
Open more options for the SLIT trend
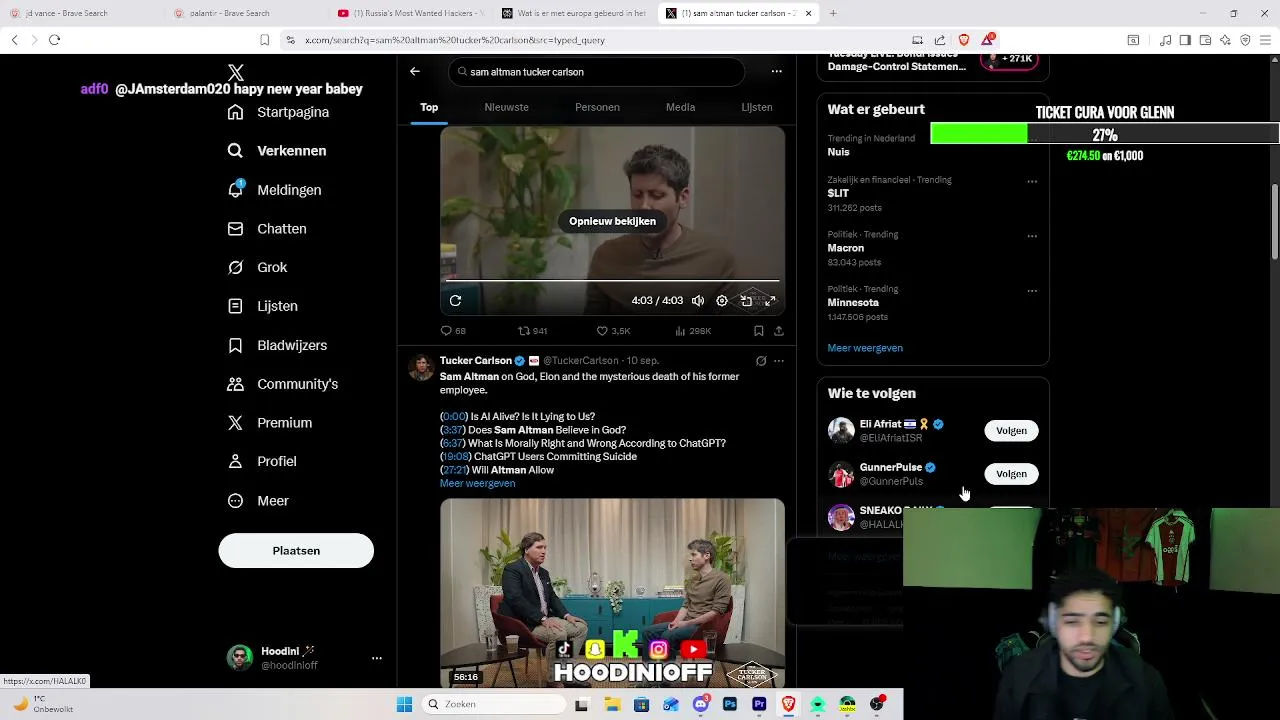[x=1032, y=182]
